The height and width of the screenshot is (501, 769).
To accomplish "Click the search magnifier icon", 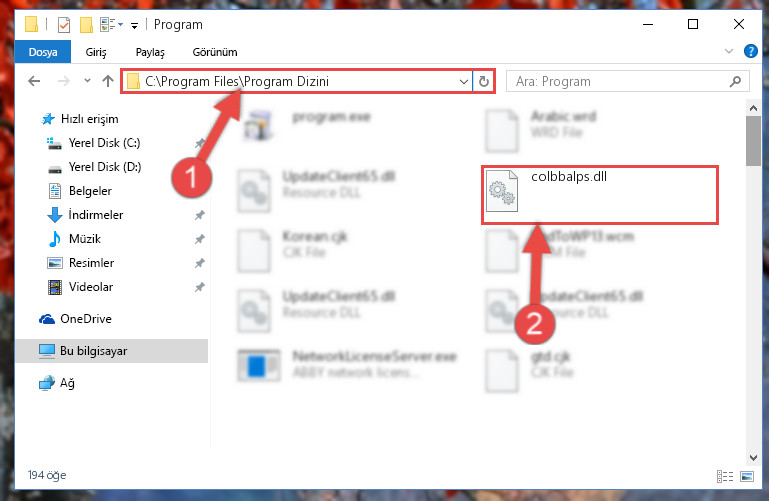I will (x=735, y=81).
